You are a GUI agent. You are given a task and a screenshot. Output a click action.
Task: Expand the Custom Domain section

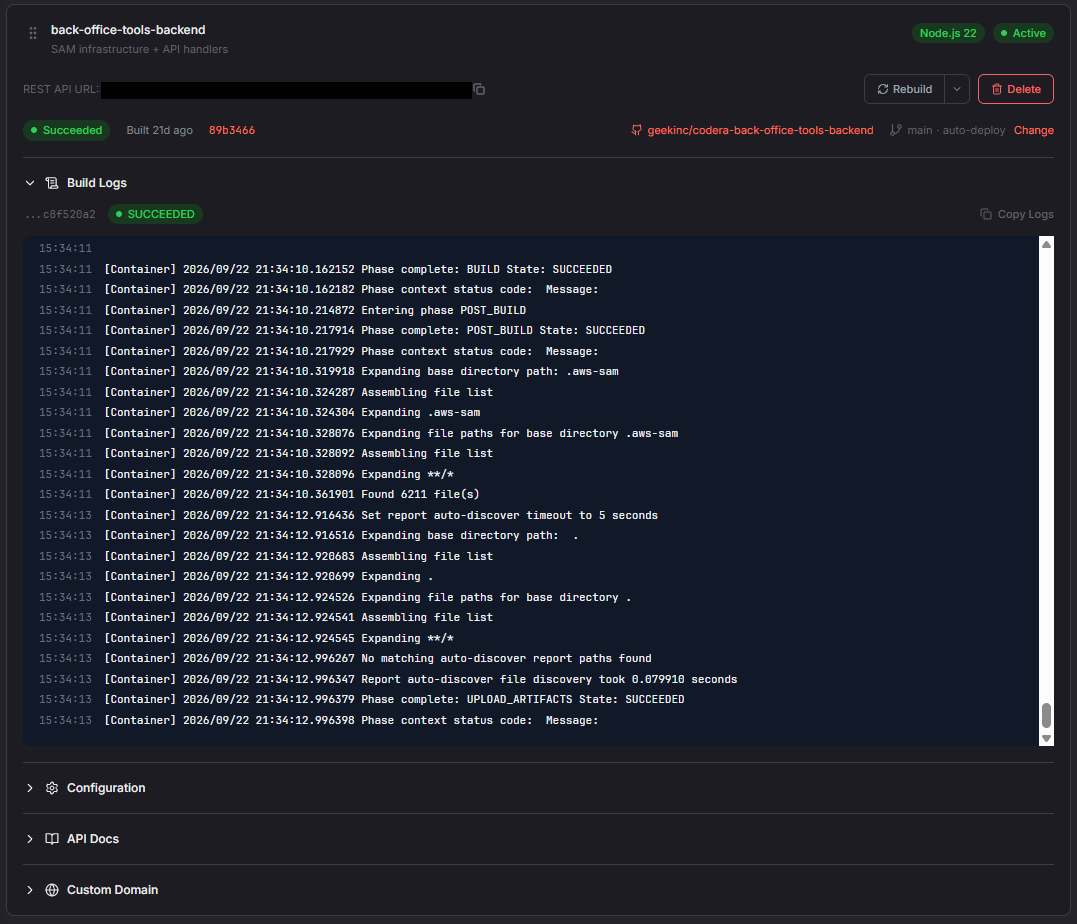30,890
